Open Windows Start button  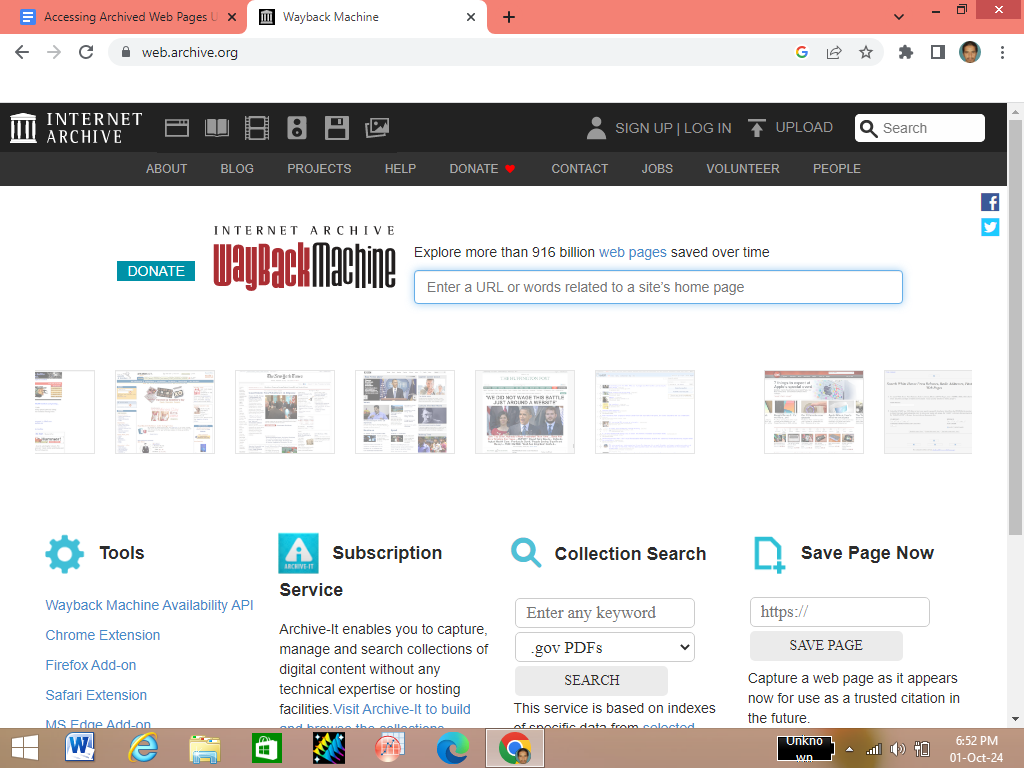click(25, 748)
